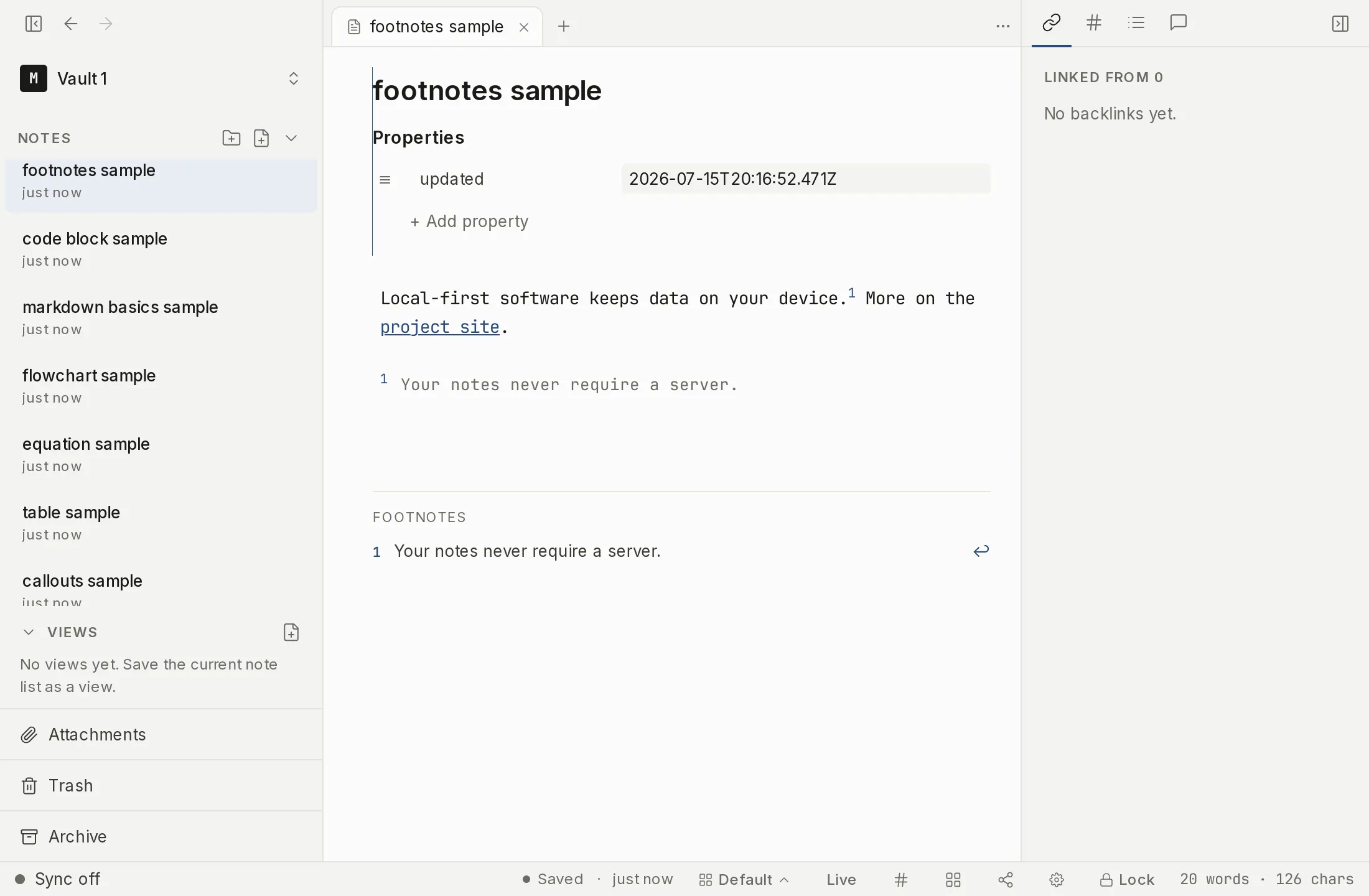Create a new note in Notes header
The image size is (1369, 896).
tap(261, 138)
